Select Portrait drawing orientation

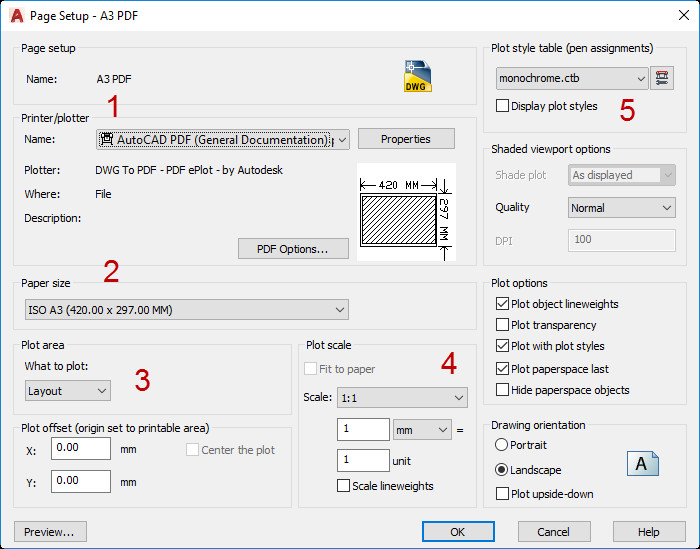click(502, 445)
